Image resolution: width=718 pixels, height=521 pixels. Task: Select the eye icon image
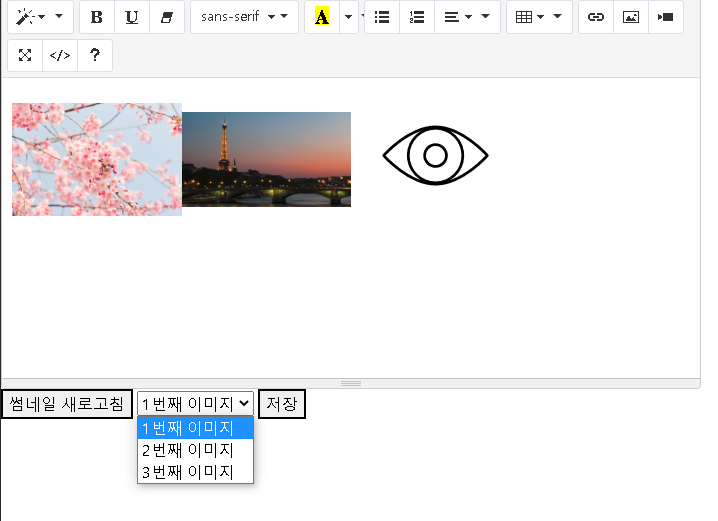(435, 155)
